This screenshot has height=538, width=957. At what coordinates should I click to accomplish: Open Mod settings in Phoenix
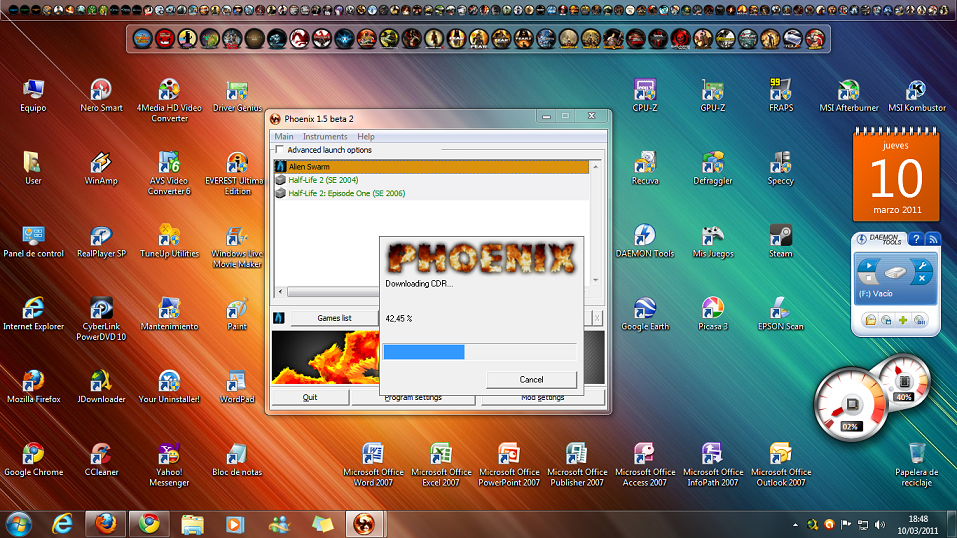coord(543,398)
